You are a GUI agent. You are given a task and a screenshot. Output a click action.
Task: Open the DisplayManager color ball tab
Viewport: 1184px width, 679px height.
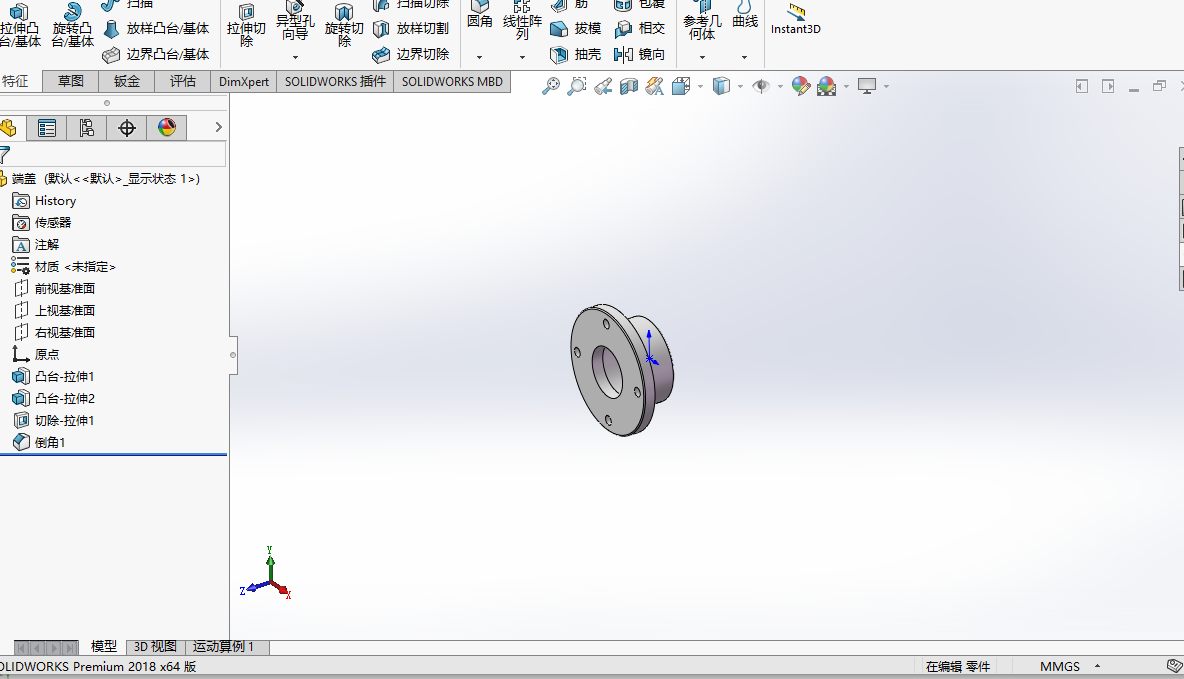167,128
